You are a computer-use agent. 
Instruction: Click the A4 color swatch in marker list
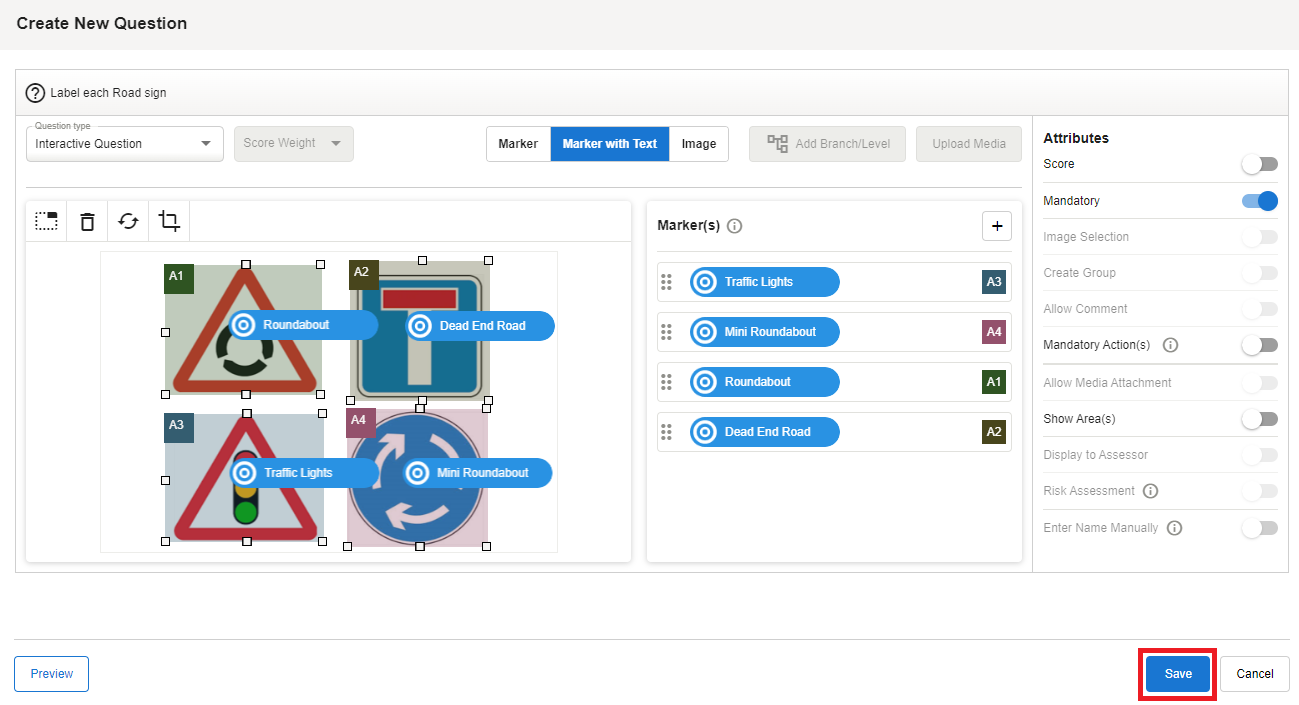pyautogui.click(x=993, y=332)
